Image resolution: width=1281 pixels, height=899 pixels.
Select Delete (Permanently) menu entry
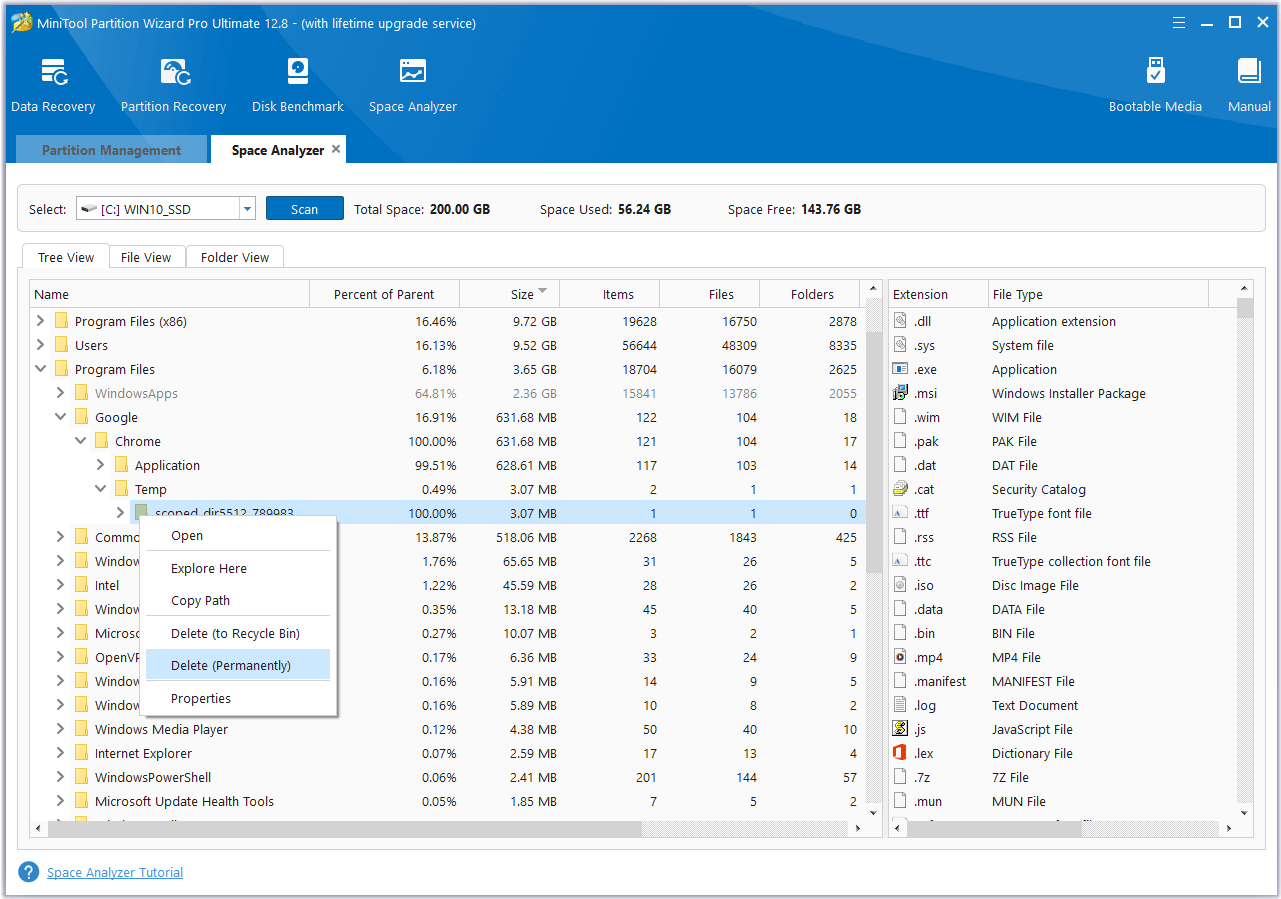[x=237, y=665]
